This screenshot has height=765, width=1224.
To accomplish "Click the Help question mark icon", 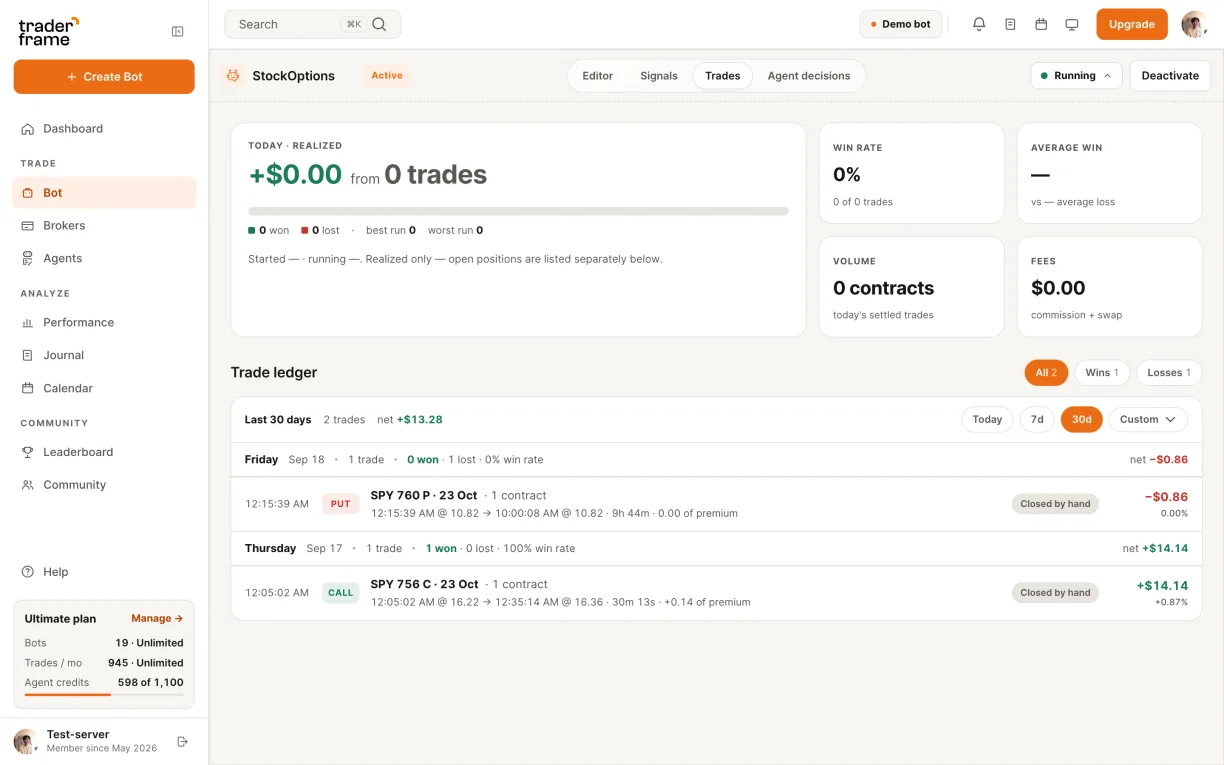I will 28,572.
